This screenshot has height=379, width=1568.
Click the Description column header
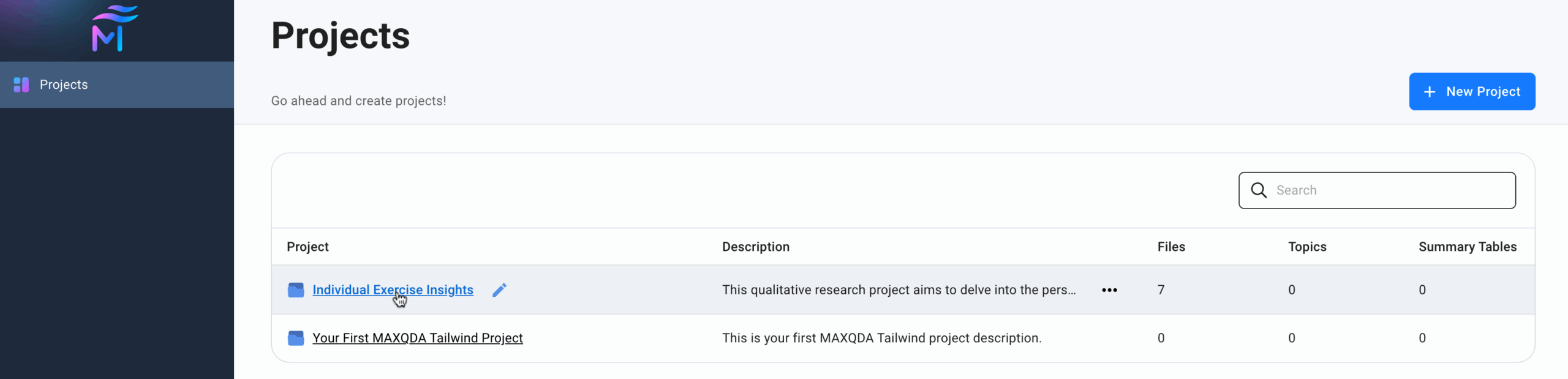pos(755,247)
